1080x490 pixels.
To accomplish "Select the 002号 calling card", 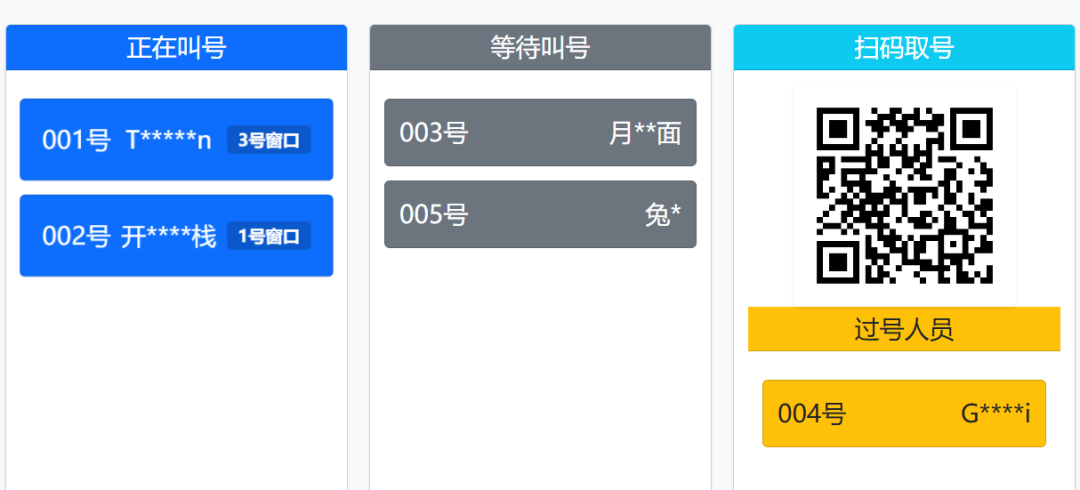I will point(176,236).
